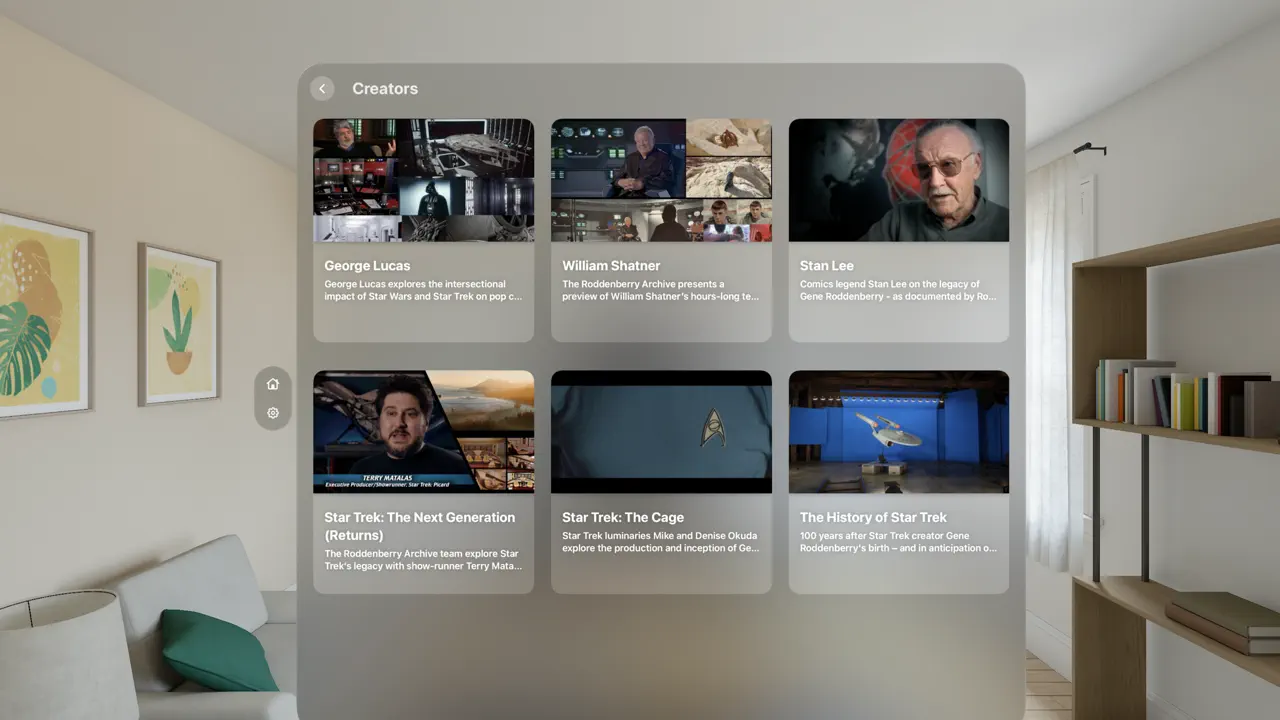Screen dimensions: 1280x720
Task: Open the William Shatner video thumbnail
Action: click(x=661, y=180)
